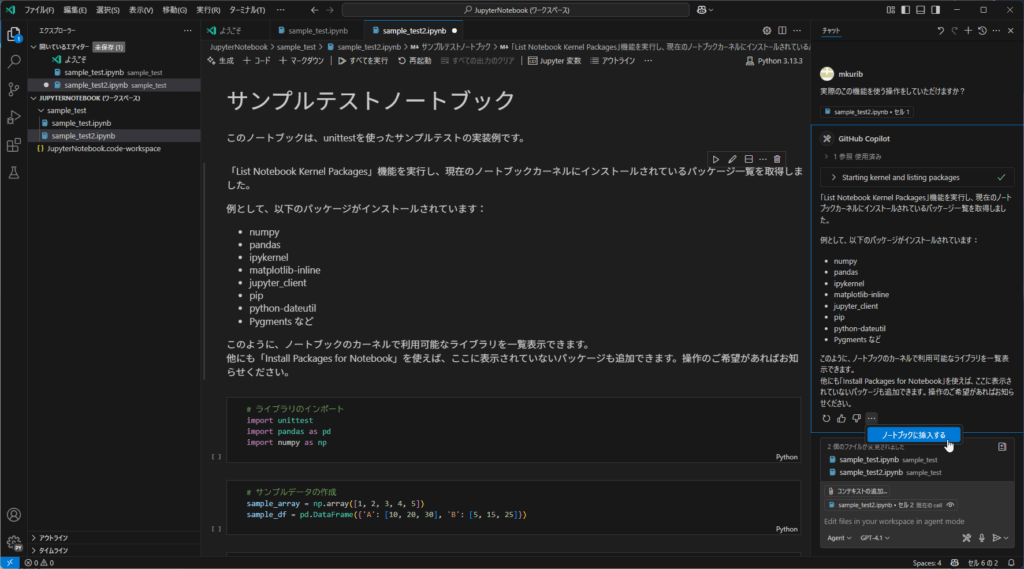The height and width of the screenshot is (569, 1024).
Task: Run the selected markdown cell
Action: (x=716, y=159)
